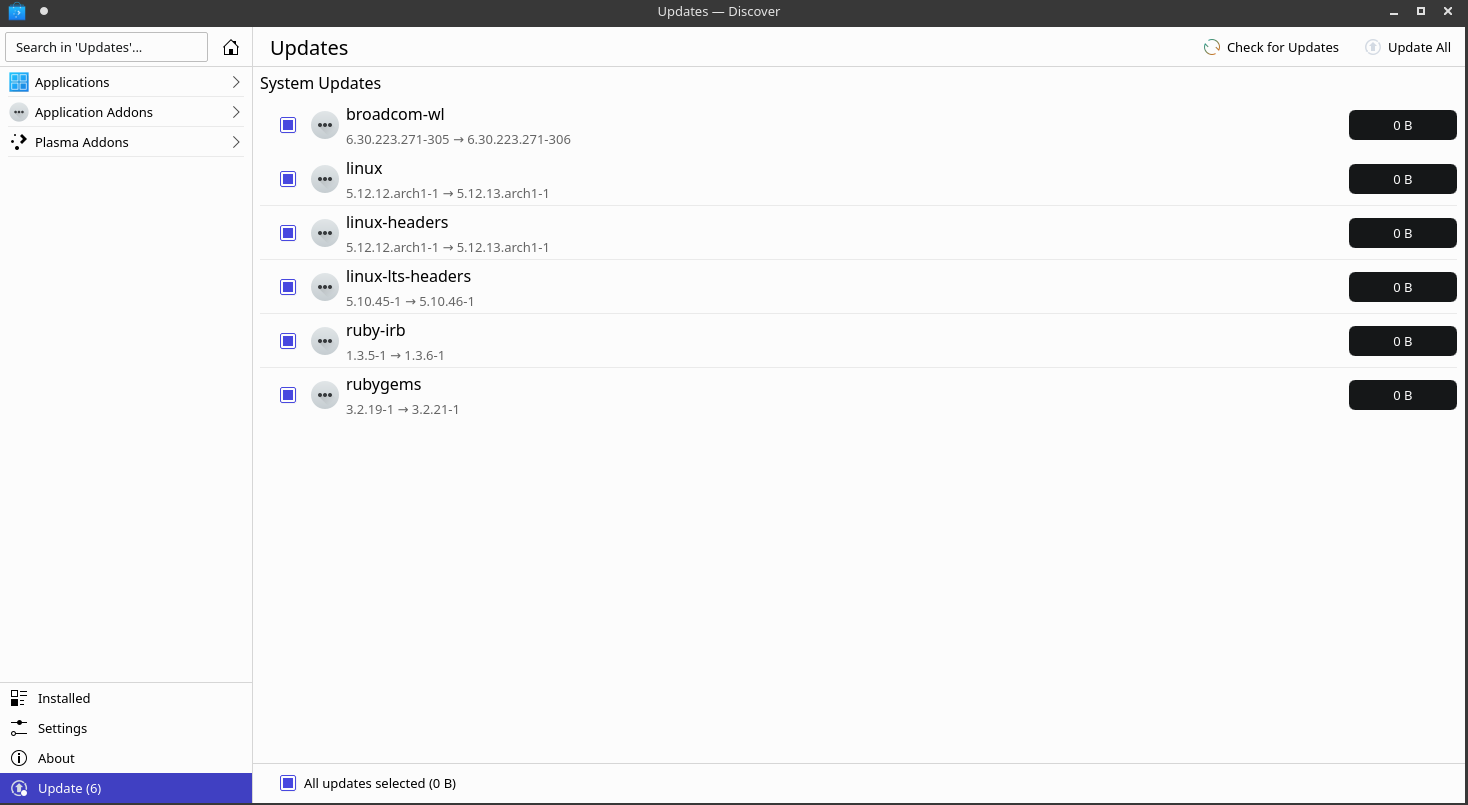Expand the Application Addons chevron

(x=236, y=112)
